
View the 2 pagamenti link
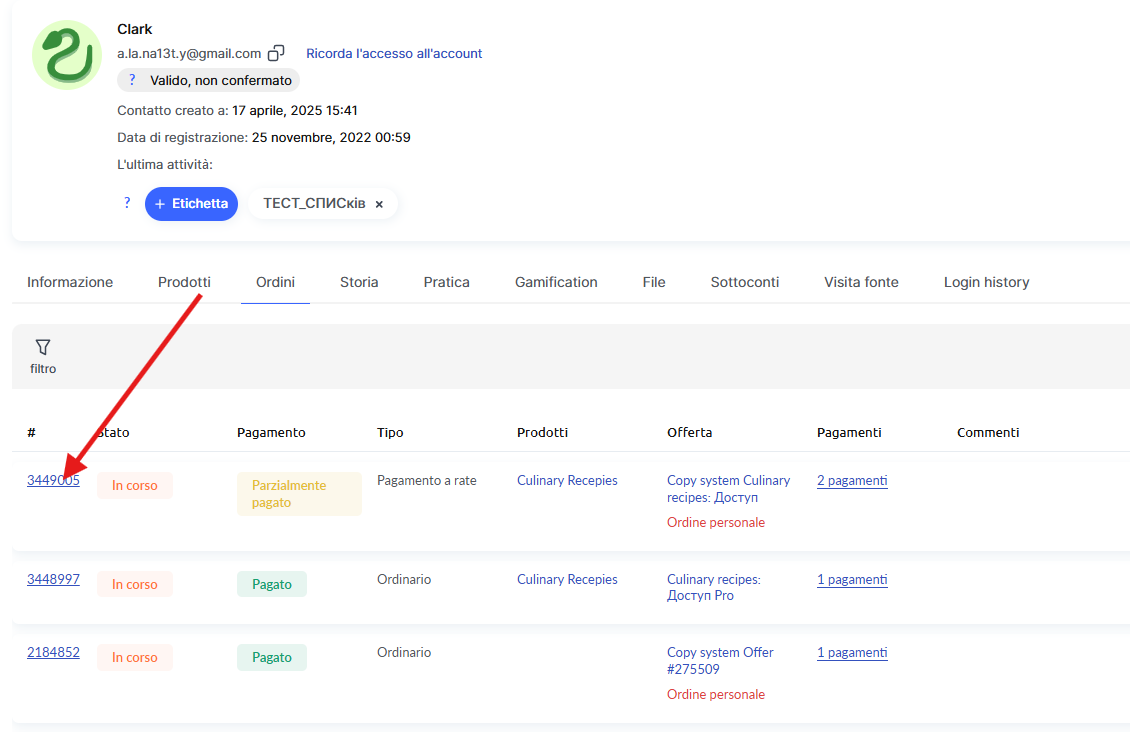[852, 480]
